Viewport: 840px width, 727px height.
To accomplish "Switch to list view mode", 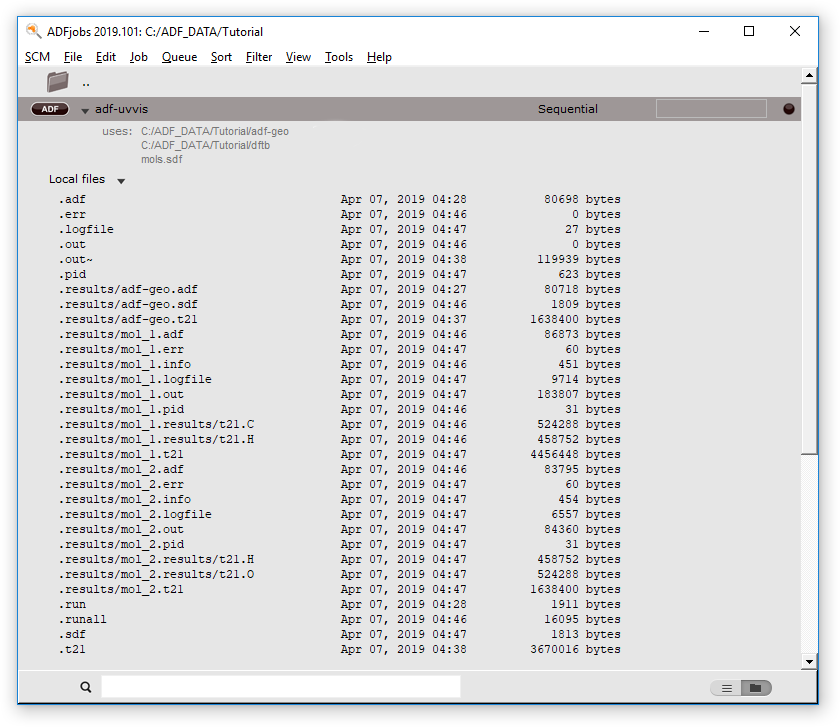I will click(727, 688).
